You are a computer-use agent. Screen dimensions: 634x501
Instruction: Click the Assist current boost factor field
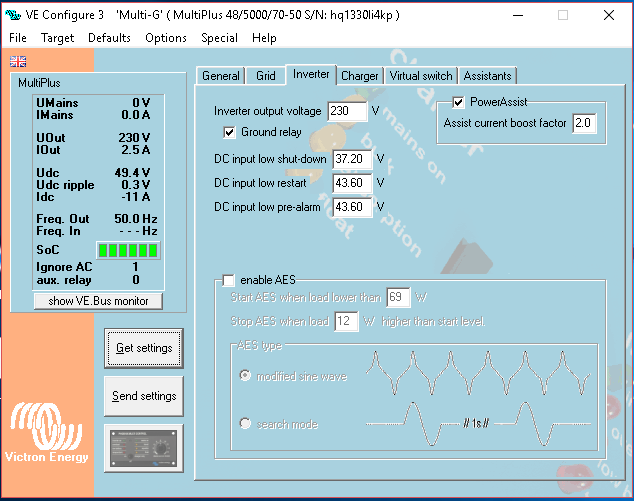[x=583, y=123]
